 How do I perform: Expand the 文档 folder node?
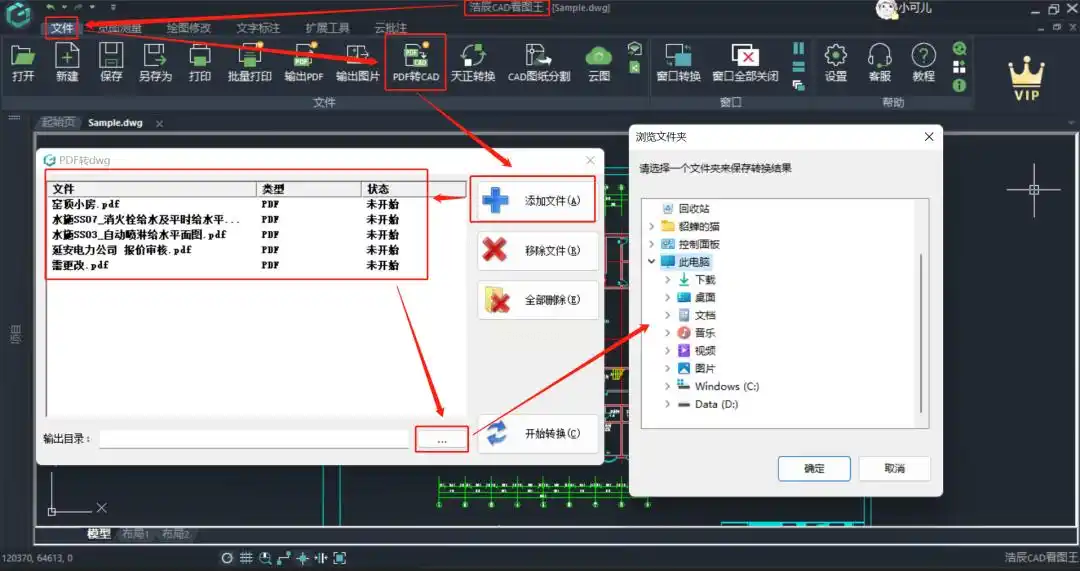[x=667, y=315]
